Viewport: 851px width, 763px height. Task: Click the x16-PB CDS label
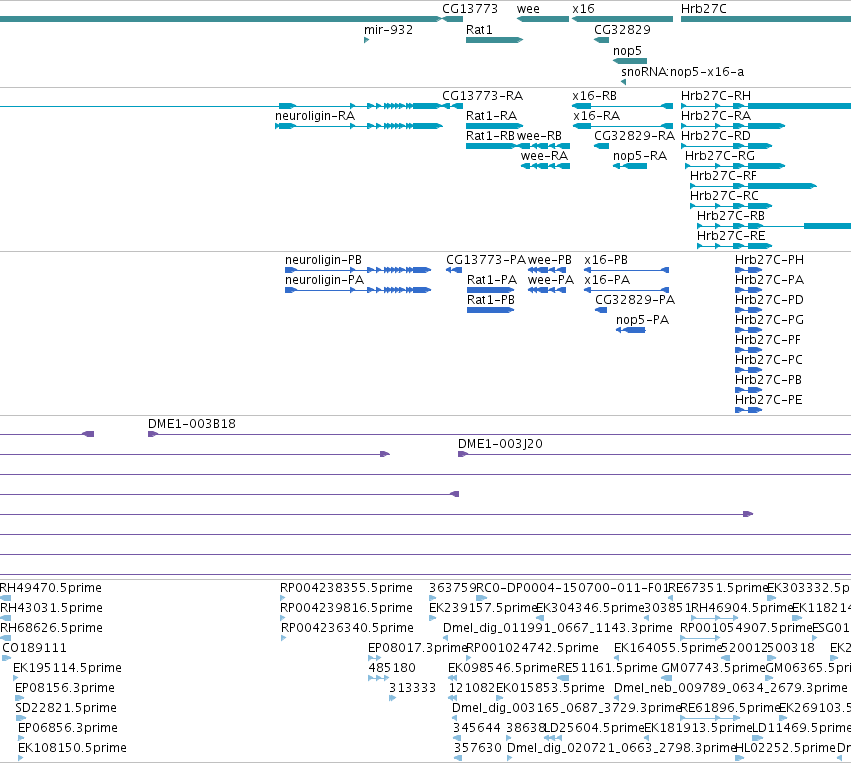(606, 260)
